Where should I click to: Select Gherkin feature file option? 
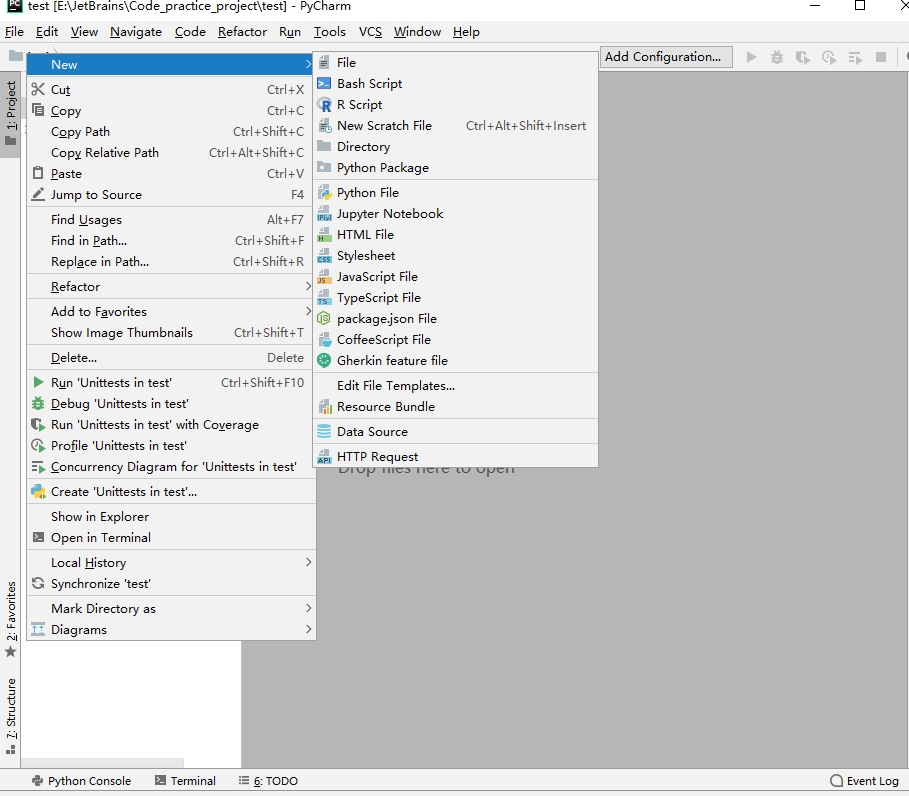tap(391, 361)
